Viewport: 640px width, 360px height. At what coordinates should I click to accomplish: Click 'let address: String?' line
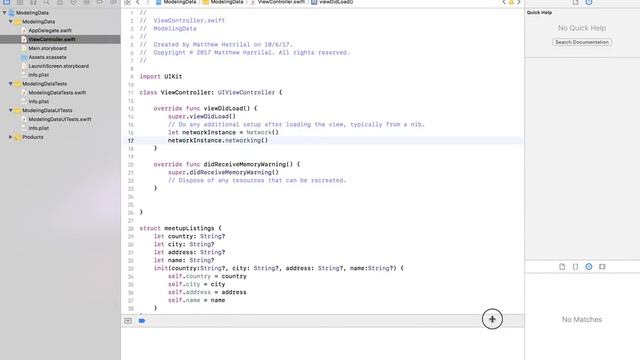[189, 252]
